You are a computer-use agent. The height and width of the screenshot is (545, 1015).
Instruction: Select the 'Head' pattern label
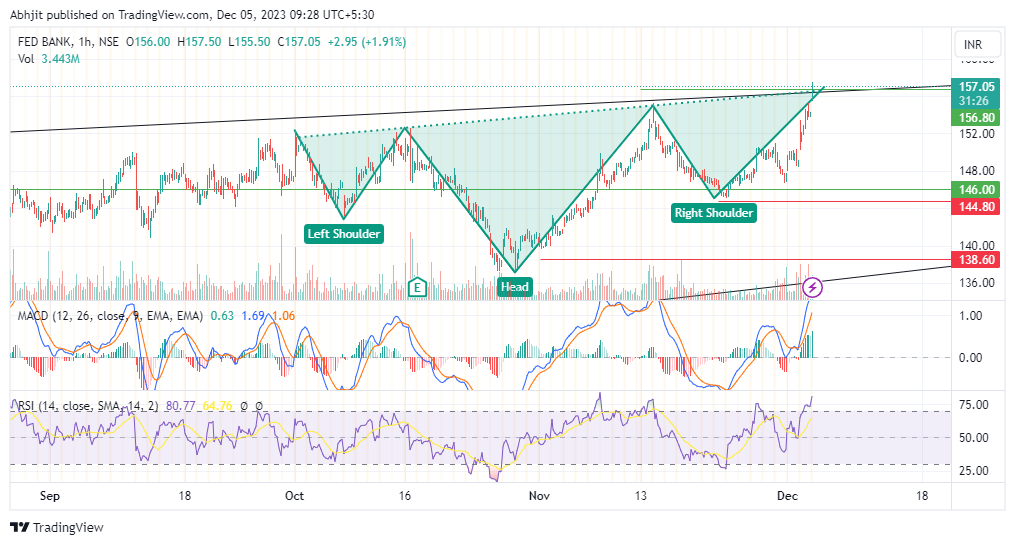(515, 287)
